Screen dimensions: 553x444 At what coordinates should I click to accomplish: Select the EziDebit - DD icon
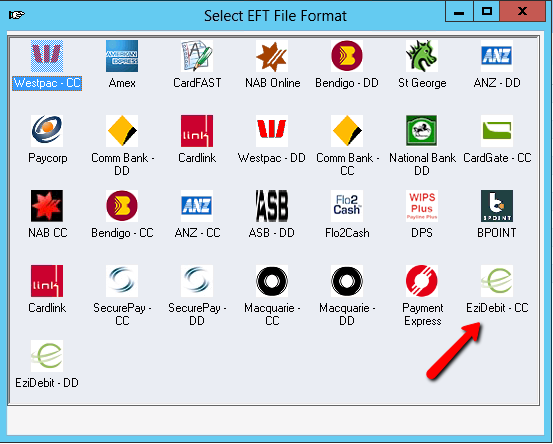(x=47, y=356)
